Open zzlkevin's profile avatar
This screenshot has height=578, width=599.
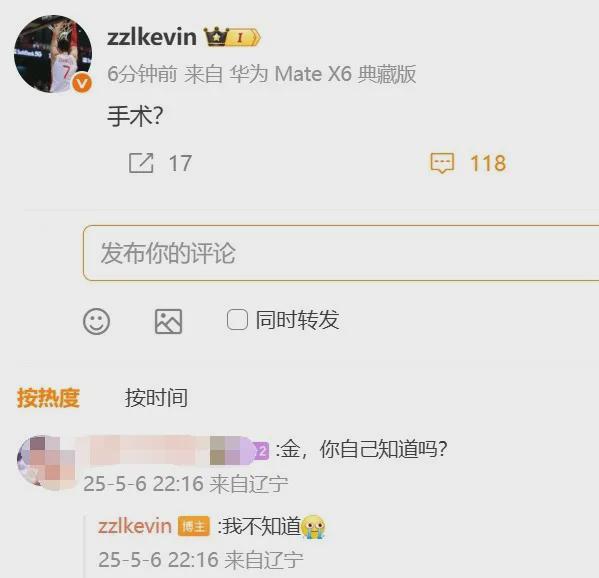[x=53, y=54]
